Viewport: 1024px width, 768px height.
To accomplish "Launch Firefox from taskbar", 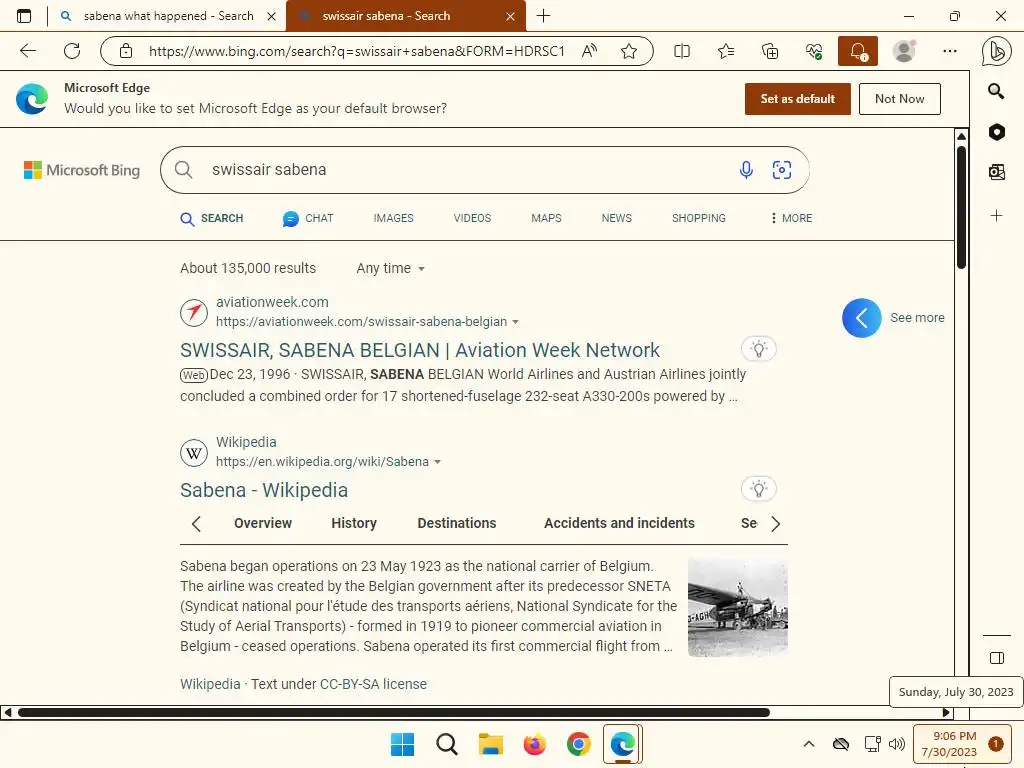I will [x=534, y=744].
